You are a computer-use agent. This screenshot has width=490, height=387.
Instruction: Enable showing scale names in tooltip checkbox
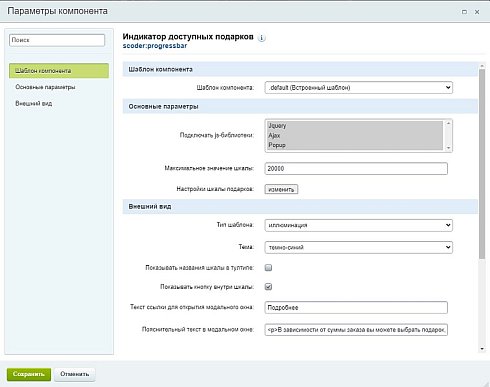pos(268,268)
